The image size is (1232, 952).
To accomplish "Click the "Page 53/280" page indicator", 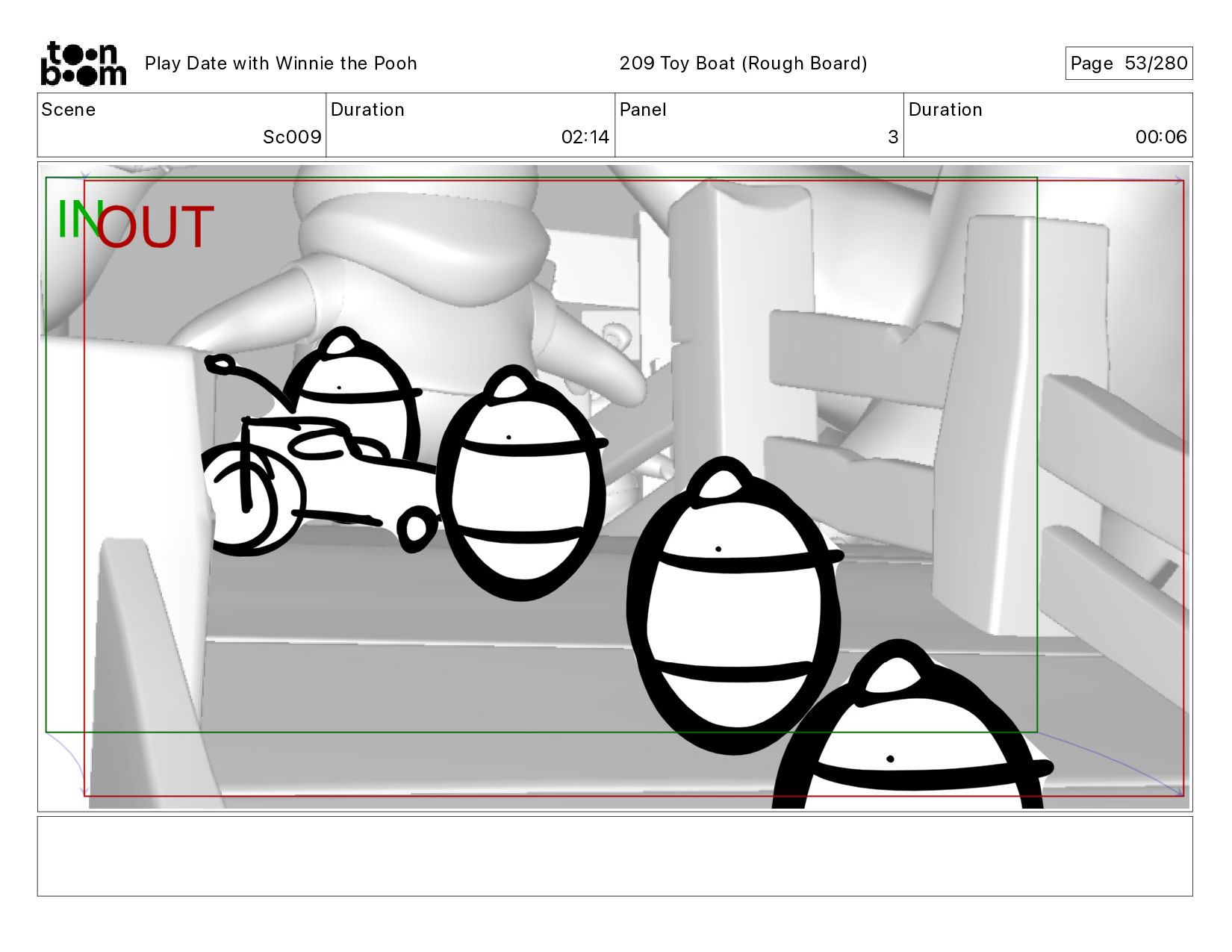I will coord(1128,63).
